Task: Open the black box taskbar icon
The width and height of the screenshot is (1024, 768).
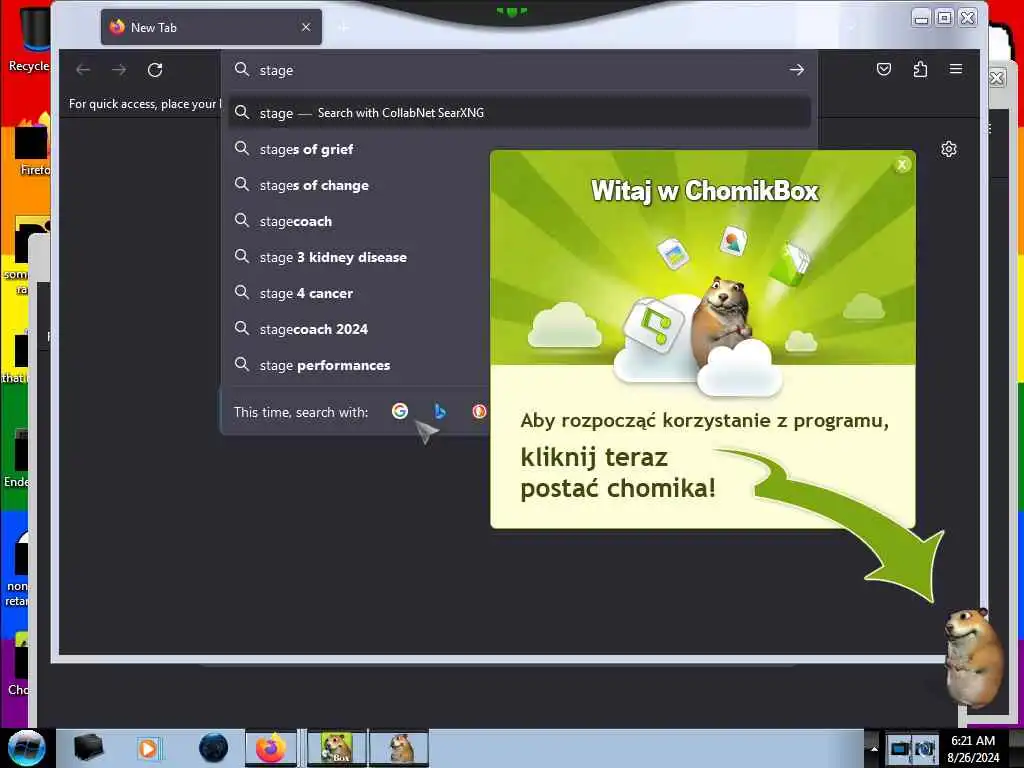Action: click(88, 748)
